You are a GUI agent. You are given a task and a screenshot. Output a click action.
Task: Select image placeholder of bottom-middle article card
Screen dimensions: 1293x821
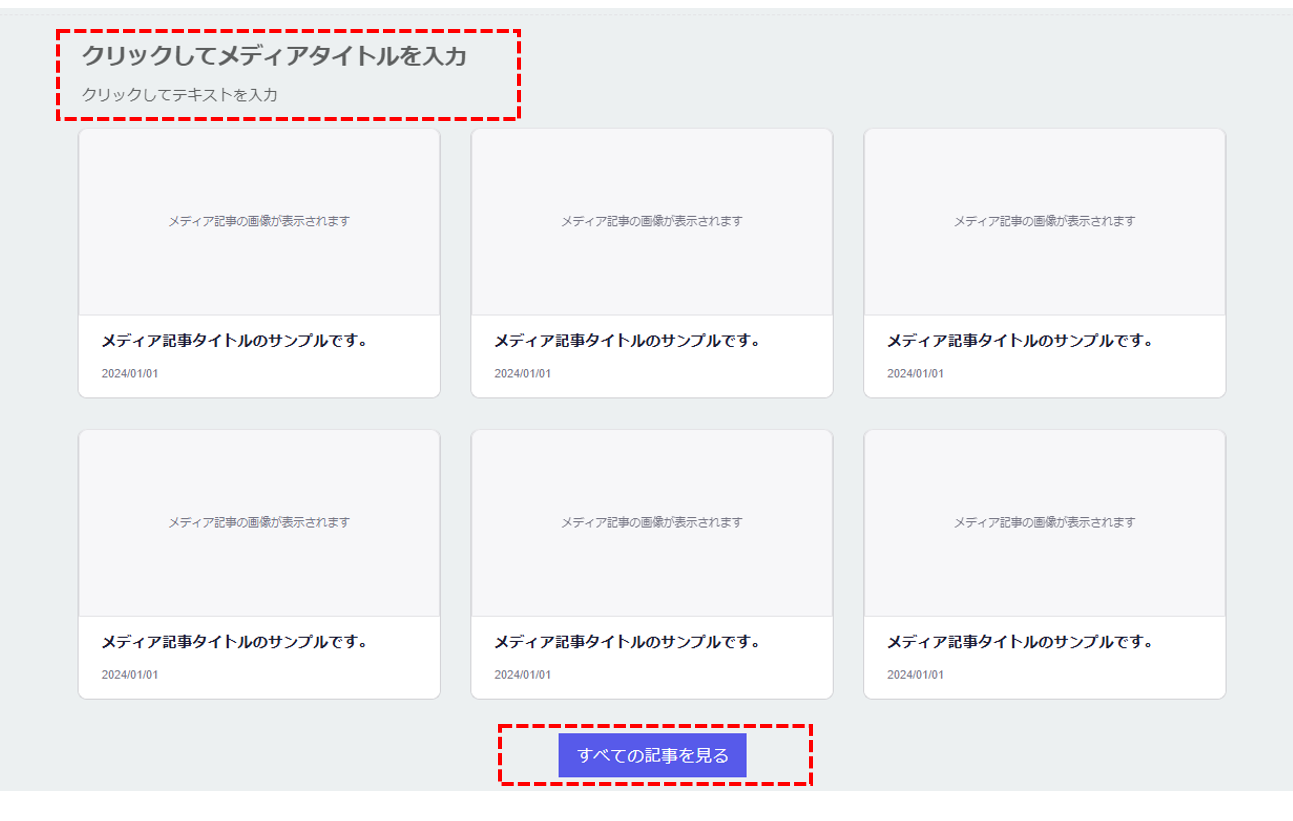coord(651,522)
